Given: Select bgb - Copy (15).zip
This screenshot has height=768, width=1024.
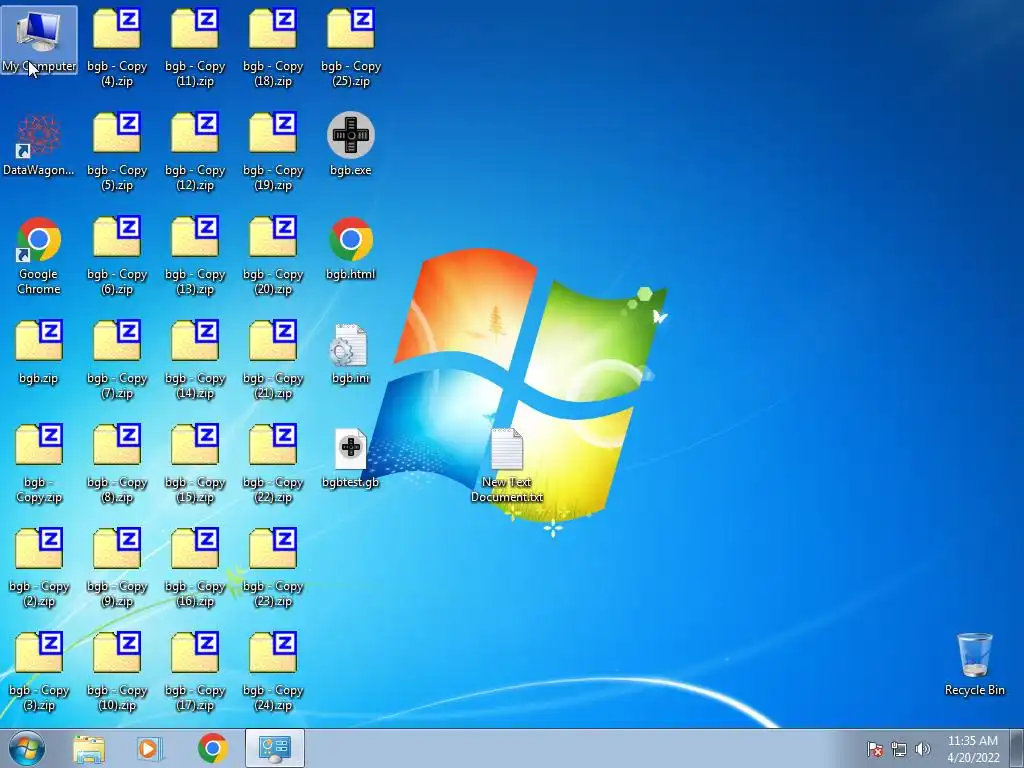Looking at the screenshot, I should (x=195, y=464).
